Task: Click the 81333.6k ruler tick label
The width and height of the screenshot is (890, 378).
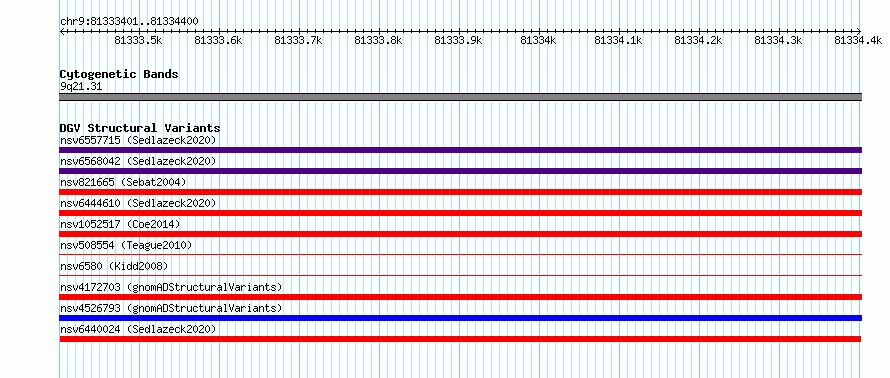Action: (x=219, y=41)
